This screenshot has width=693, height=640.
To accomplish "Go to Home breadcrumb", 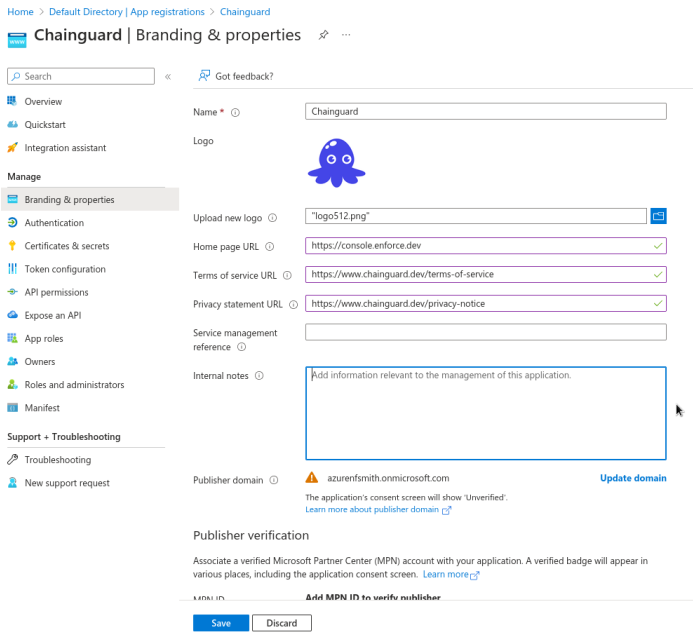I will coord(20,12).
